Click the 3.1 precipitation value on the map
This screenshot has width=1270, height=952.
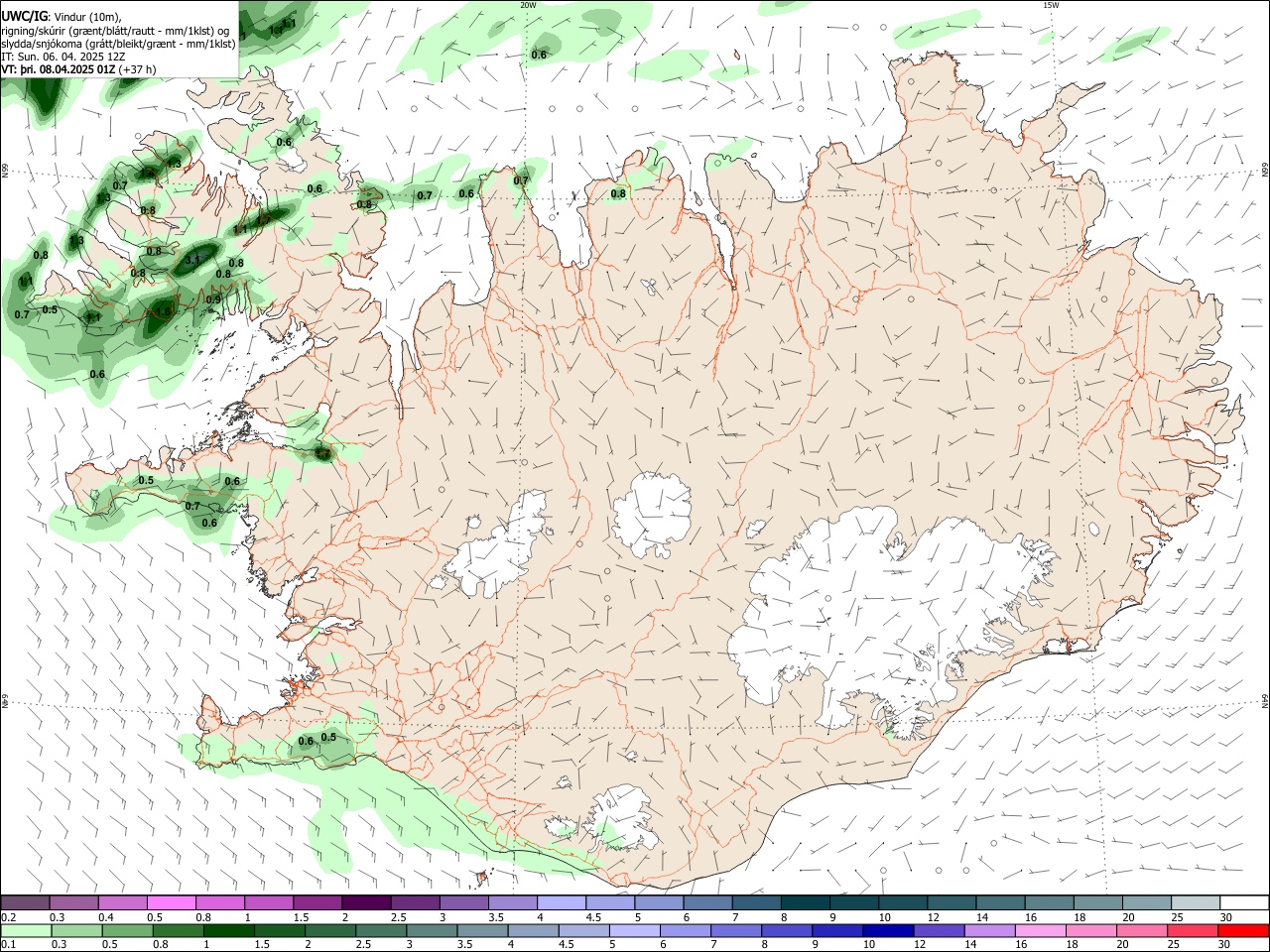192,260
